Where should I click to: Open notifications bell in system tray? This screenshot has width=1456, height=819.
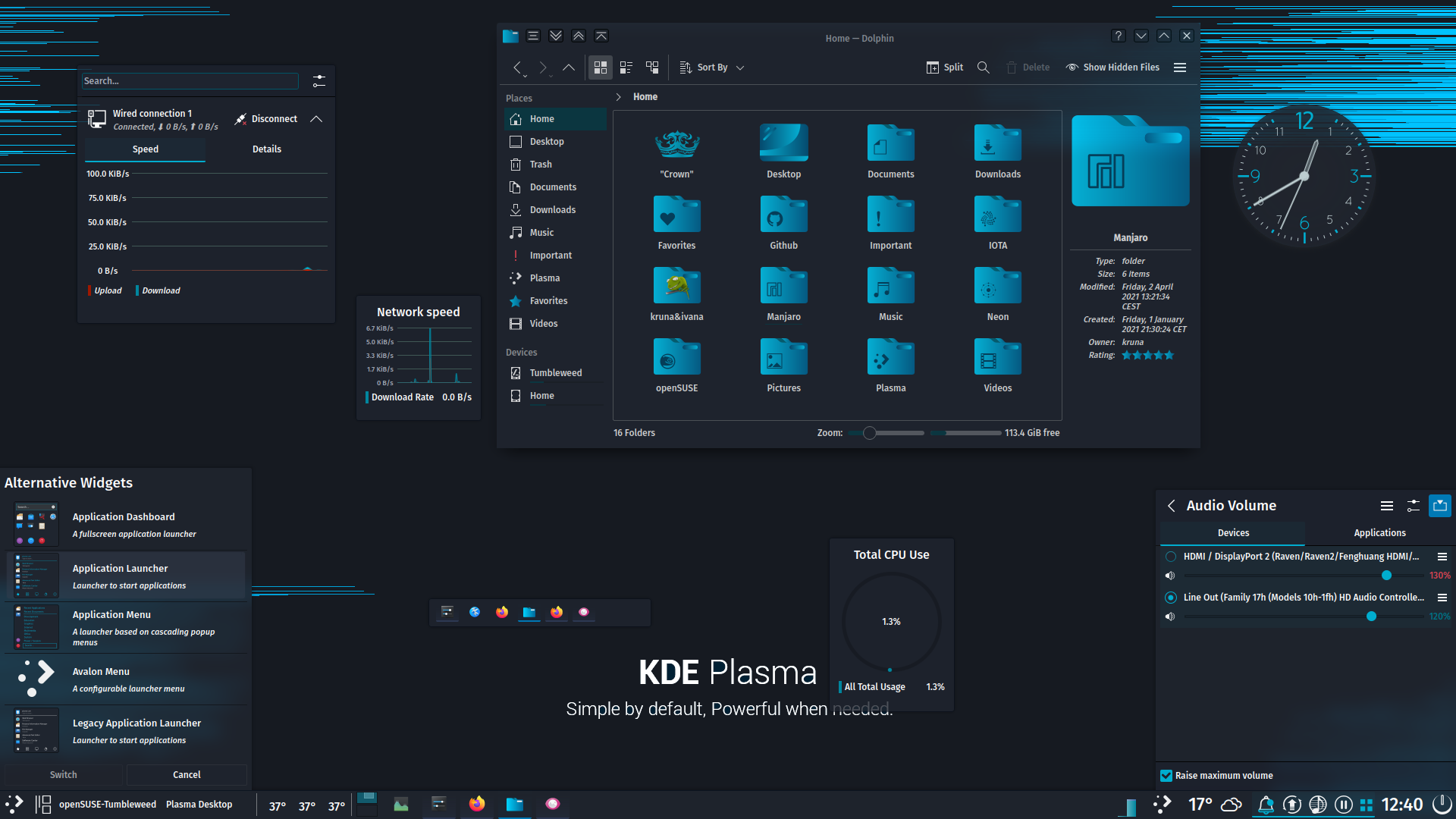coord(1266,805)
